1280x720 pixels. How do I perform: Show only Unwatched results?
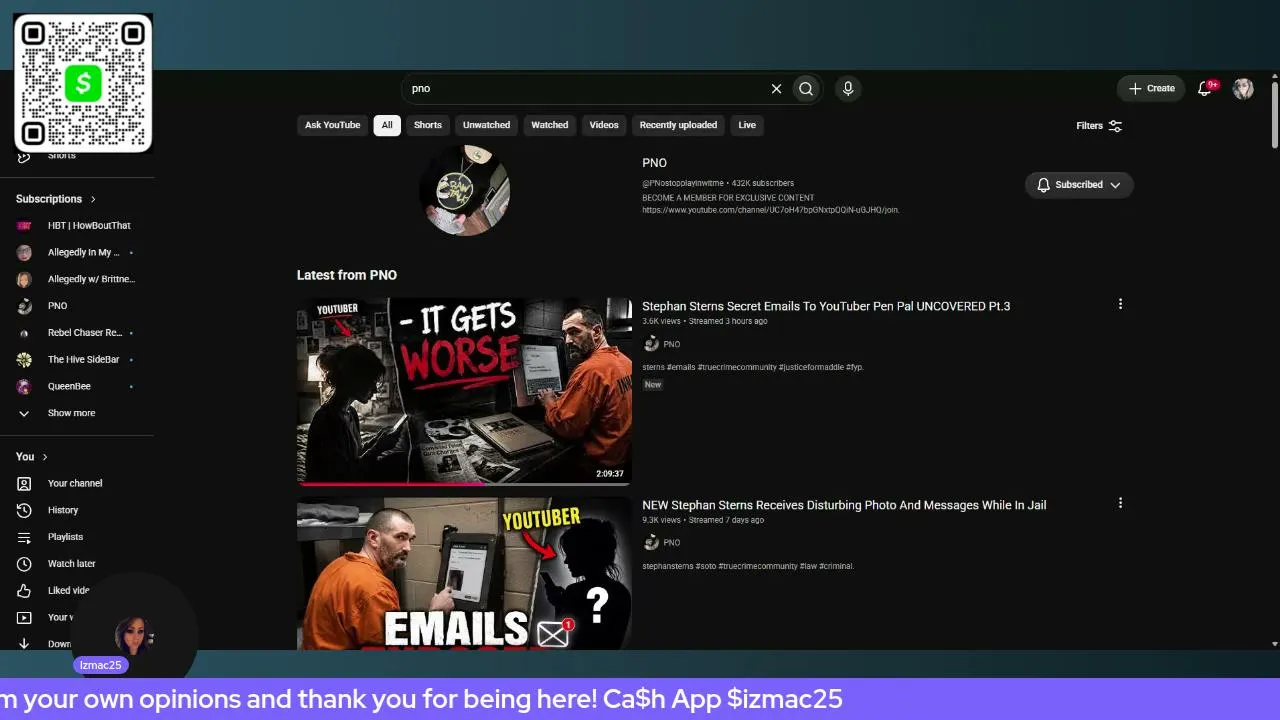(486, 125)
